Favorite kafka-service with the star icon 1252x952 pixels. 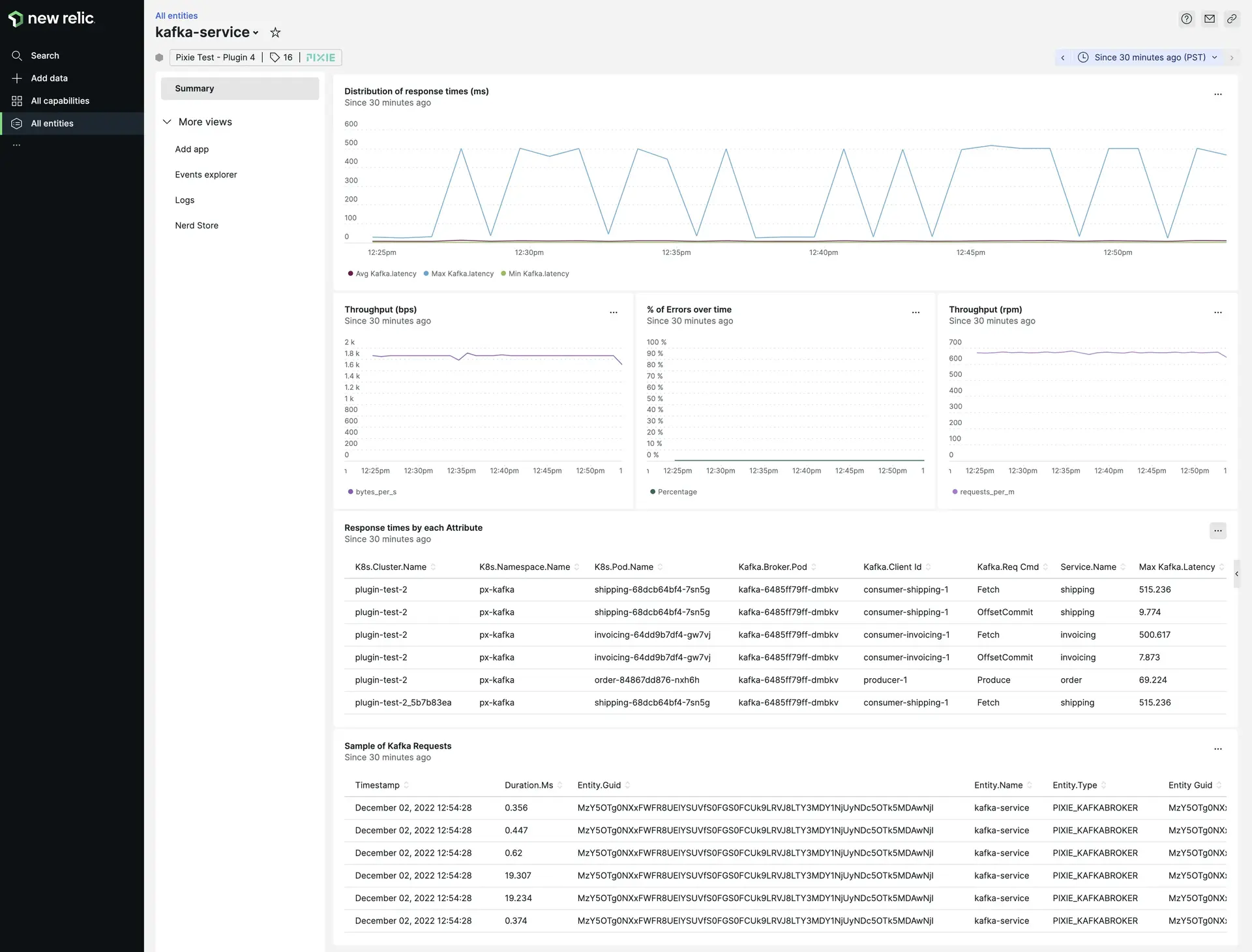pos(275,33)
